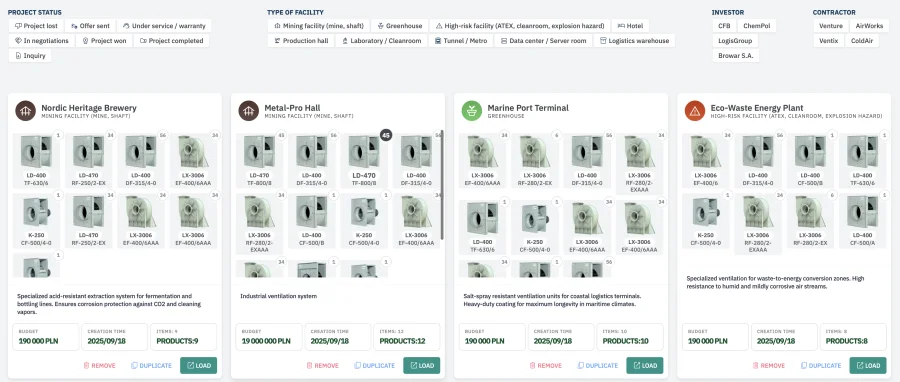
Task: Choose the Tunnel / Metro filter
Action: [x=461, y=41]
